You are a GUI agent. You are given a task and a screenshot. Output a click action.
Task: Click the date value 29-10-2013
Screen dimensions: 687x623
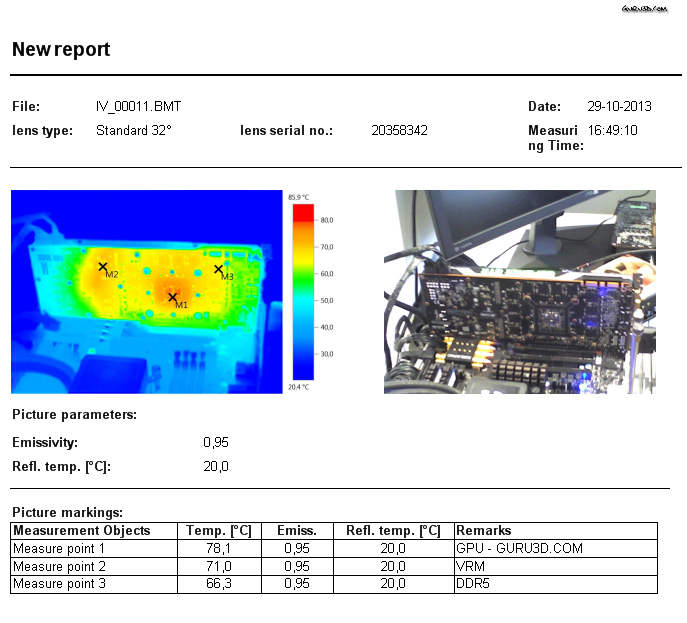pos(619,106)
